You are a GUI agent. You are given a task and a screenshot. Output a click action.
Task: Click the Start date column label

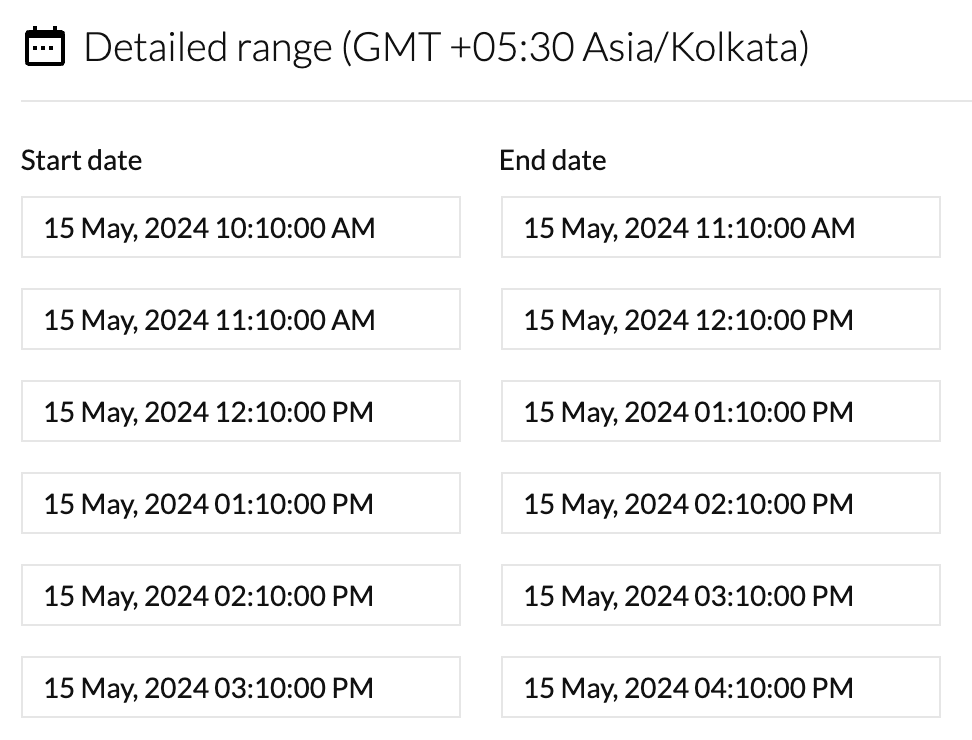(81, 160)
